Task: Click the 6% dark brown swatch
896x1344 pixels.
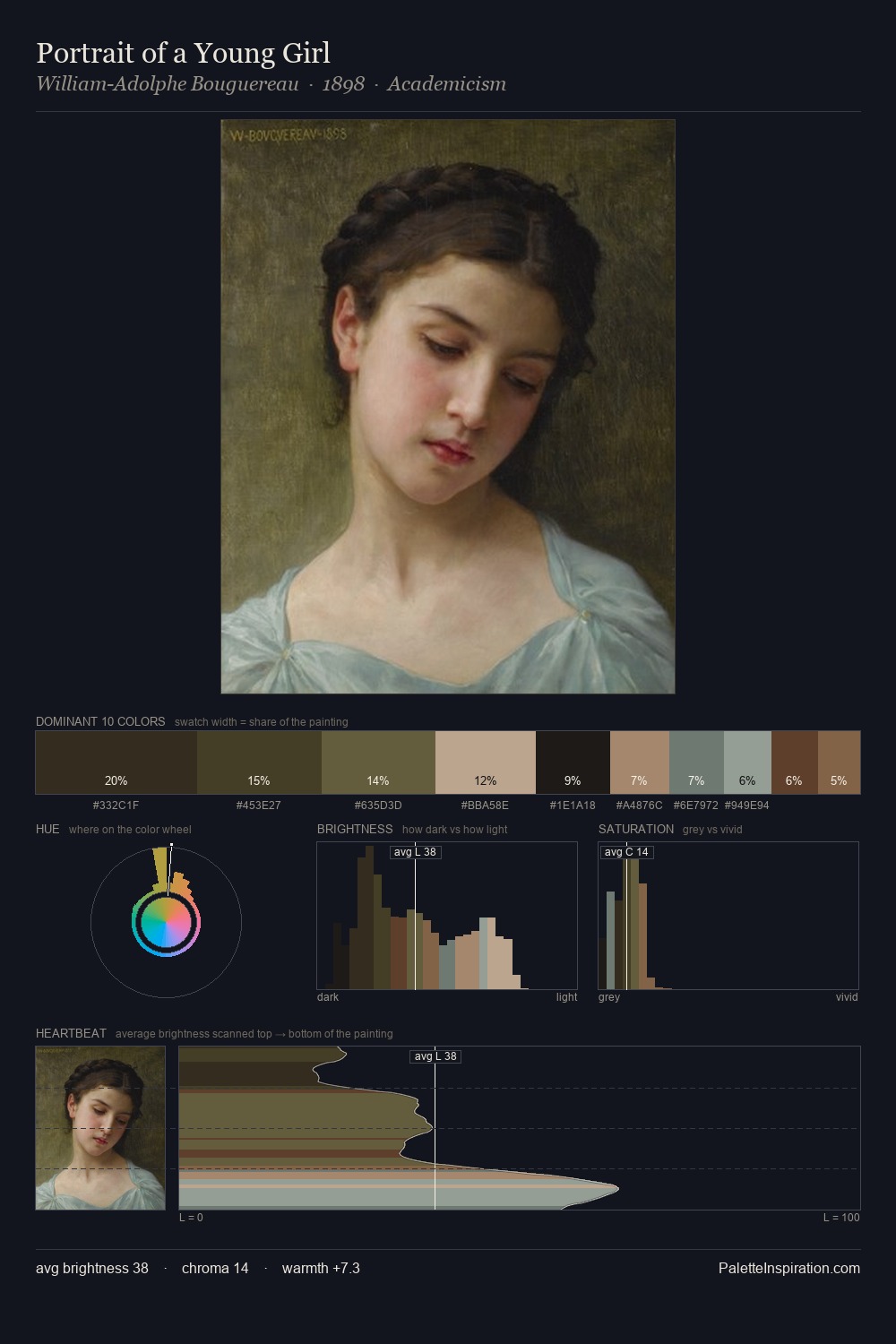Action: tap(795, 762)
